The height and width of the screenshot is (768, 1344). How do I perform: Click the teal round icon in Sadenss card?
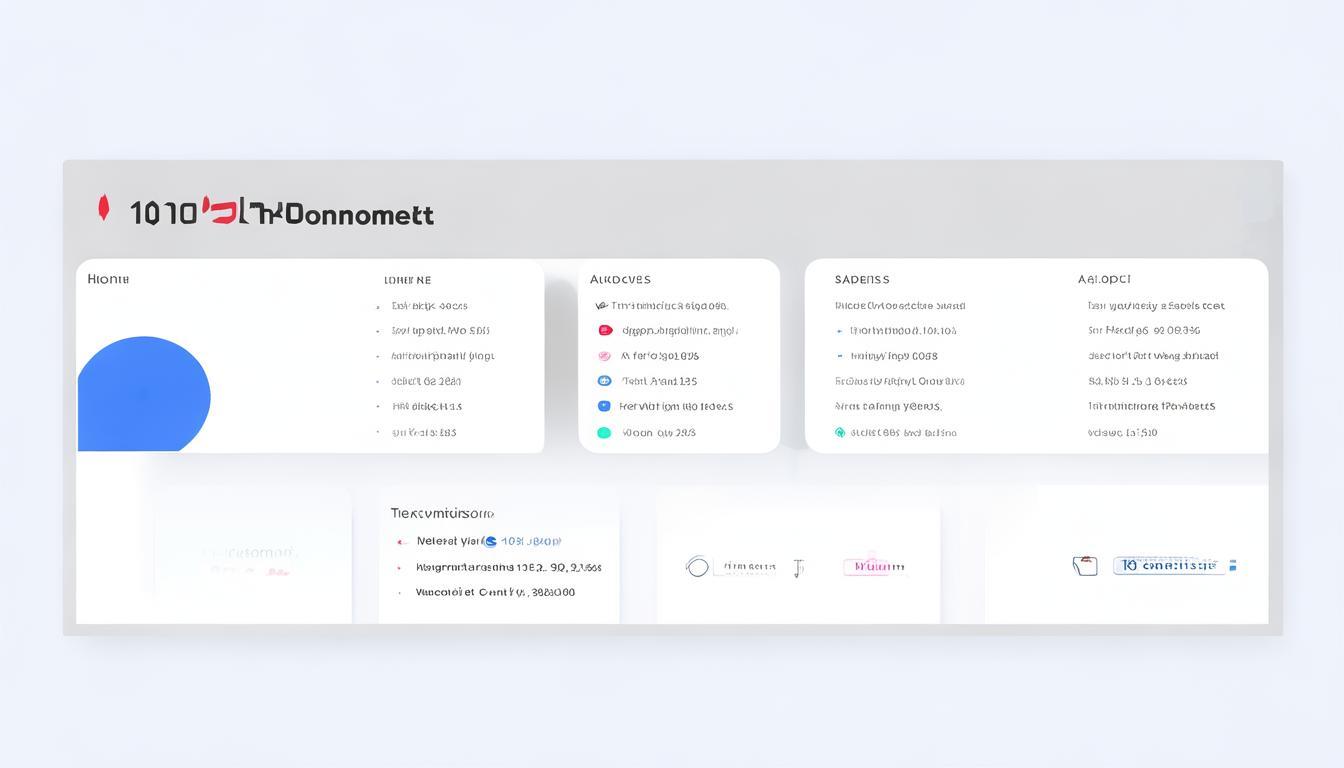coord(840,433)
